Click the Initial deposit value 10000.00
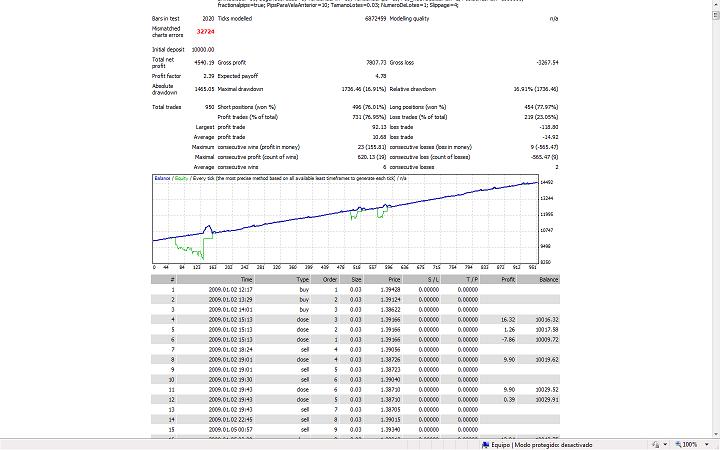Screen dimensions: 720x450 (205, 48)
